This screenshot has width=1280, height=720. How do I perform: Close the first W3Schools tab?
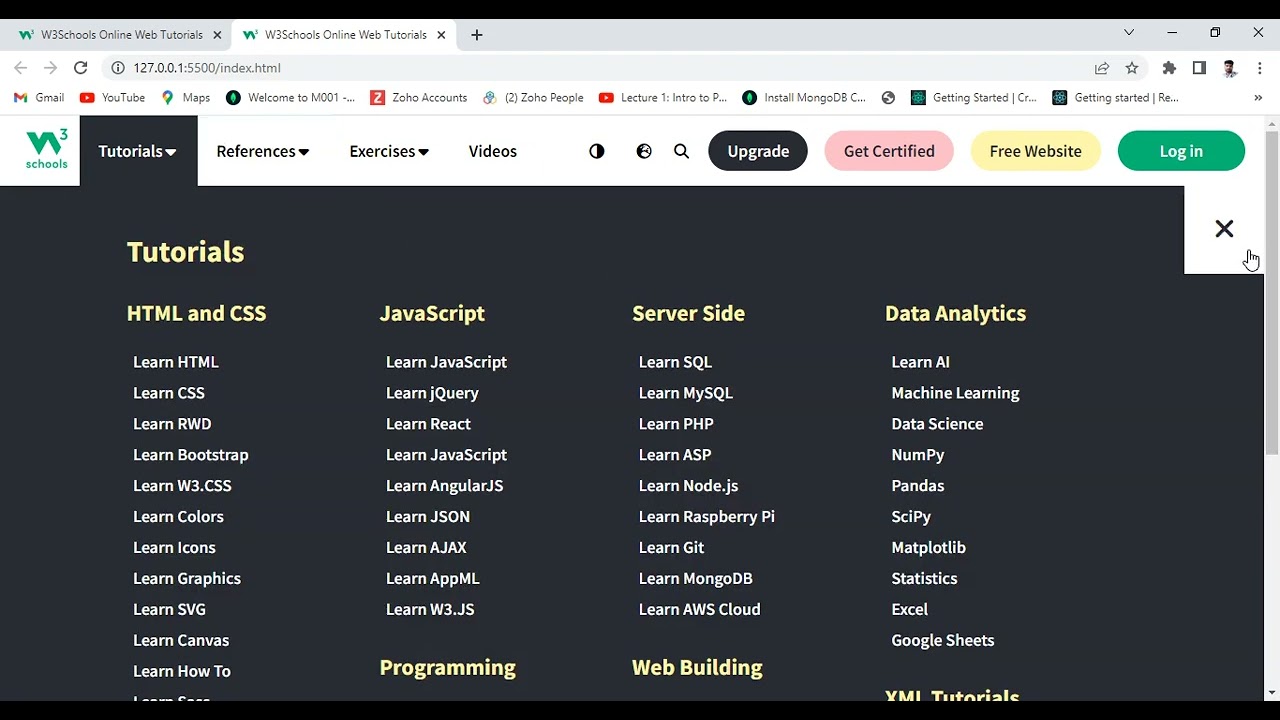coord(217,35)
